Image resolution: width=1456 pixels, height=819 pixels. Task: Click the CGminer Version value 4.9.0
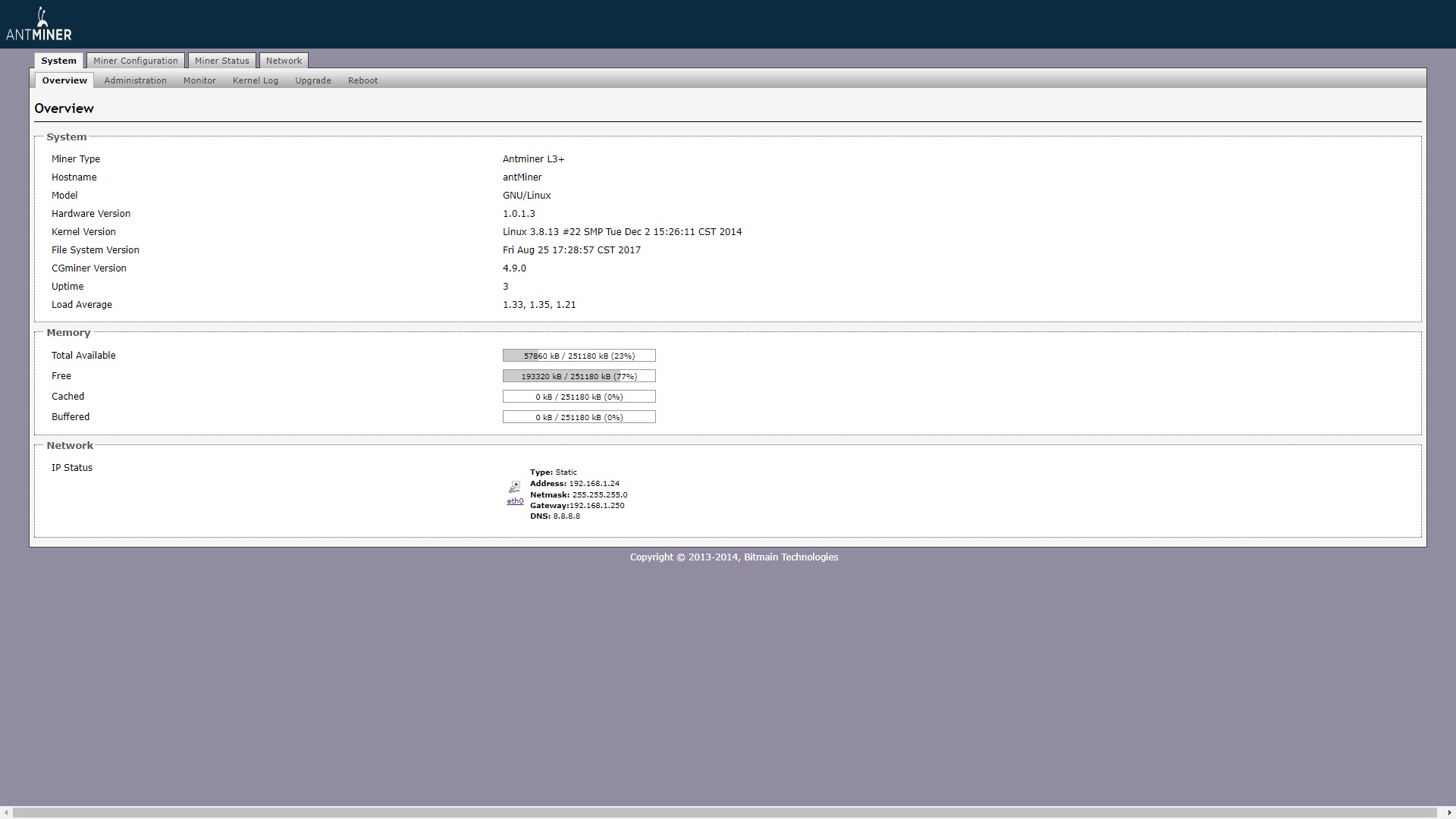[x=514, y=268]
